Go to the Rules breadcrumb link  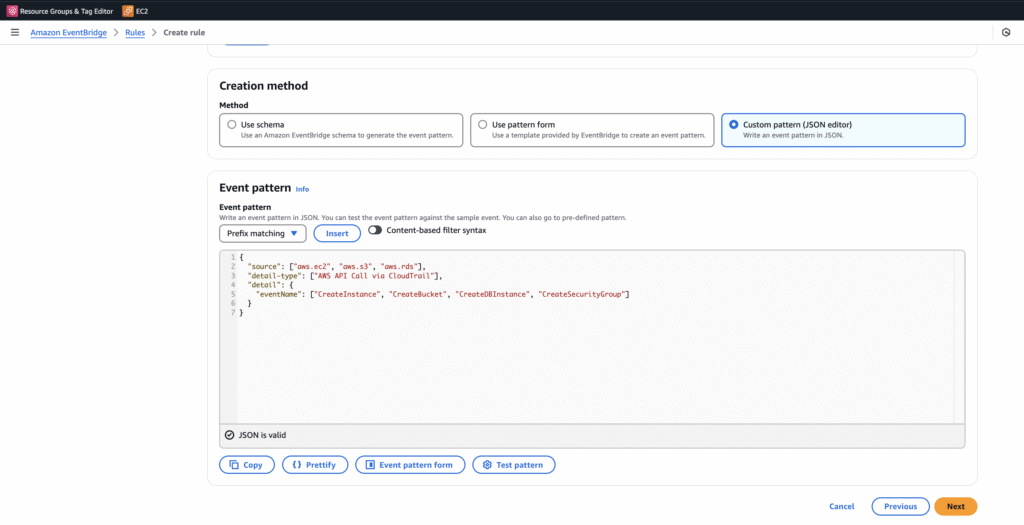135,32
